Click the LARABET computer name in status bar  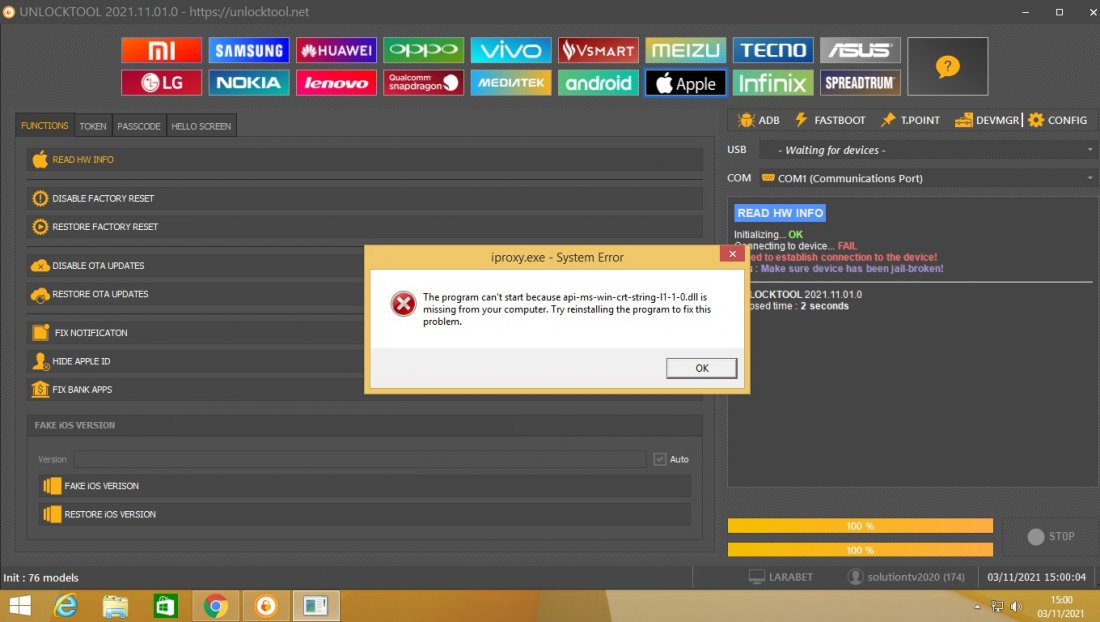tap(781, 577)
